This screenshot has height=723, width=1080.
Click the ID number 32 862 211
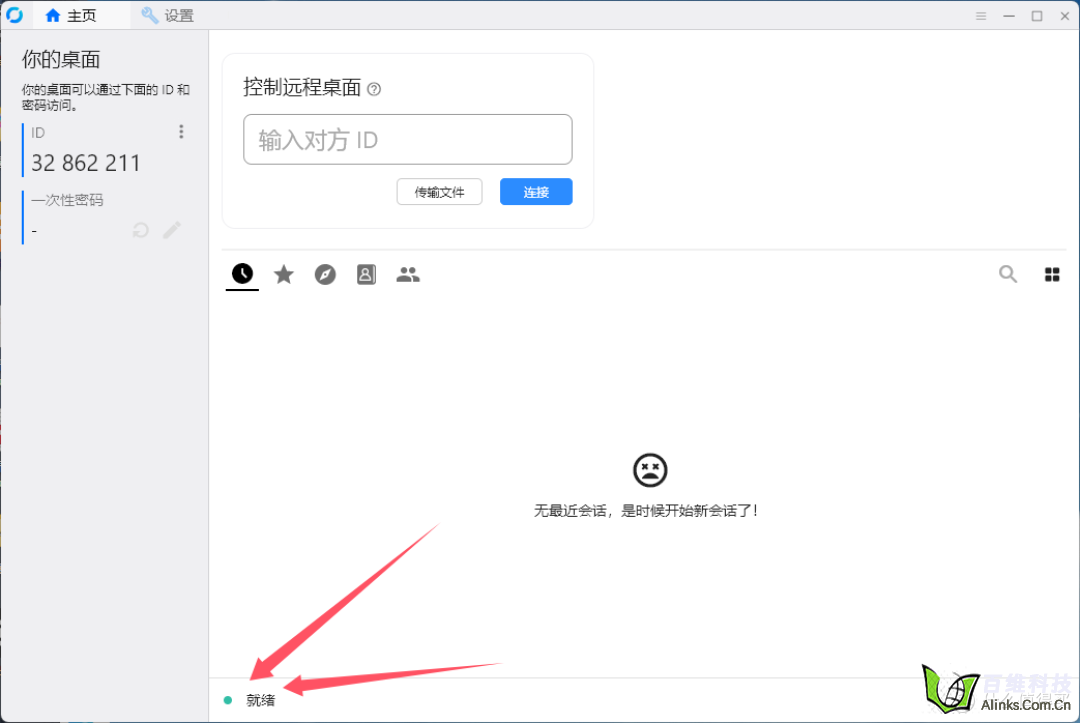tap(86, 163)
